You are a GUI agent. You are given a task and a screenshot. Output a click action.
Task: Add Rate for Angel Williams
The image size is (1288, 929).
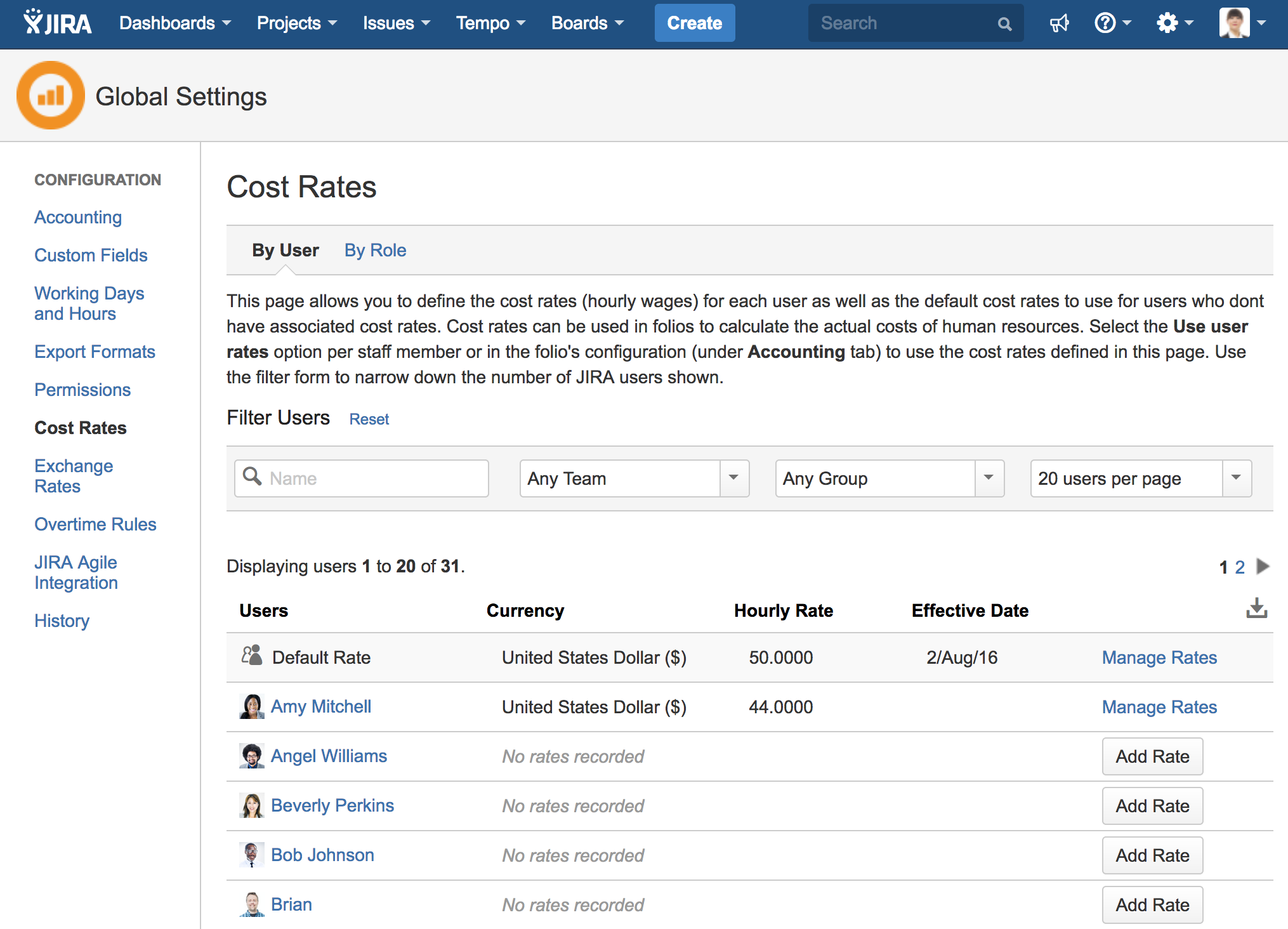point(1152,756)
